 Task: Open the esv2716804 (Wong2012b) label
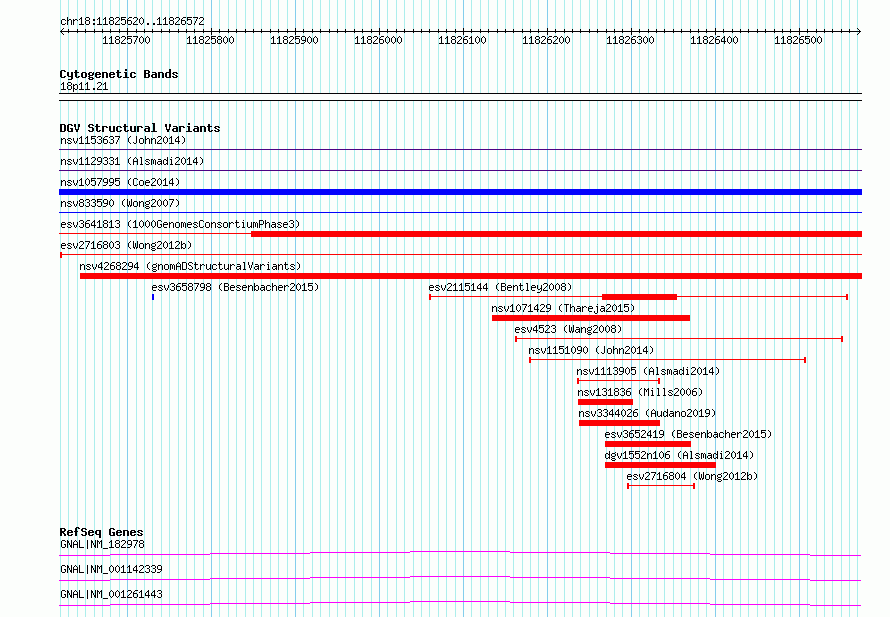692,476
